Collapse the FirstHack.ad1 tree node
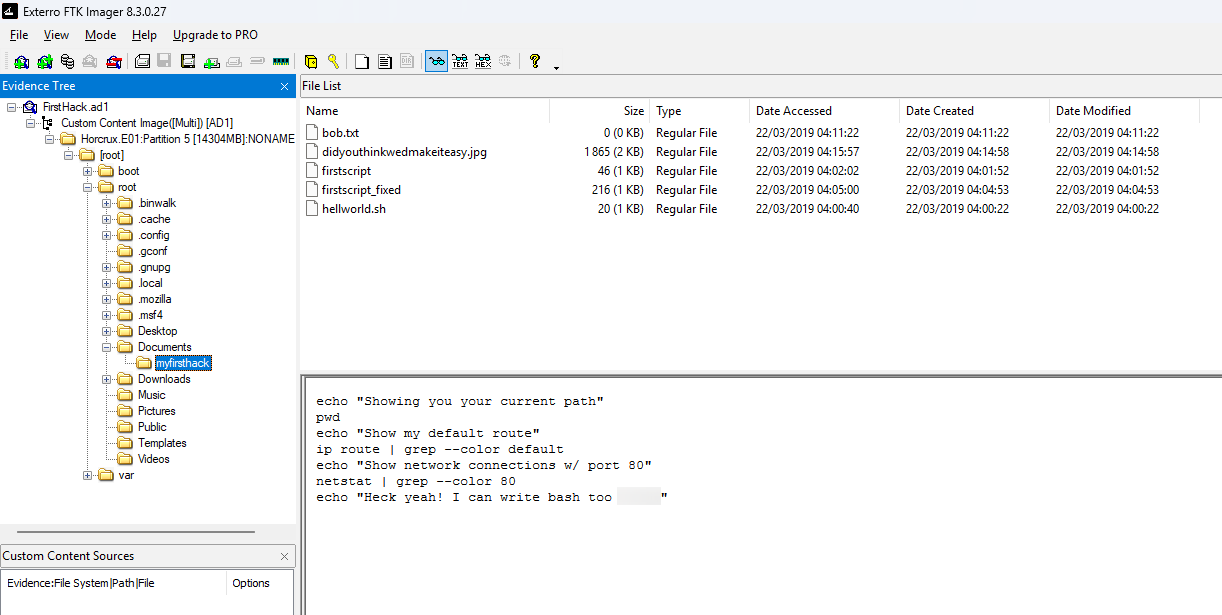The height and width of the screenshot is (615, 1222). coord(11,107)
